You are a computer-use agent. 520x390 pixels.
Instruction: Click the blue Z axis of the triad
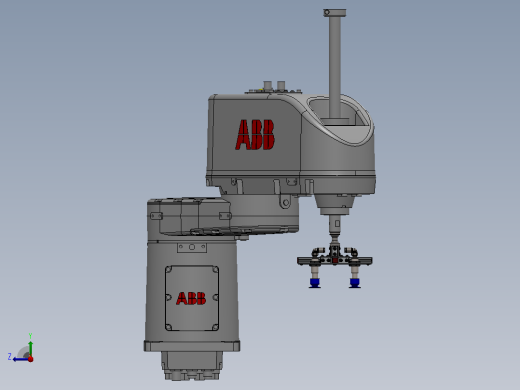click(21, 359)
